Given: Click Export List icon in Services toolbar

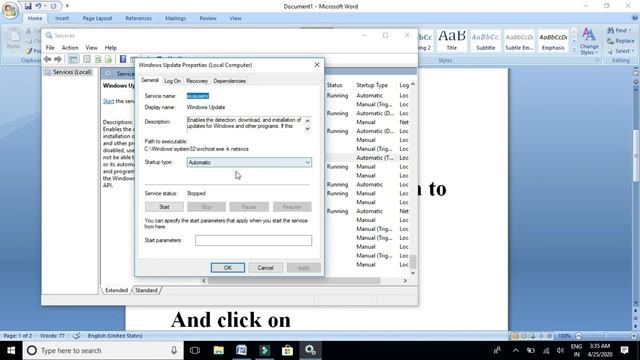Looking at the screenshot, I should [x=108, y=60].
